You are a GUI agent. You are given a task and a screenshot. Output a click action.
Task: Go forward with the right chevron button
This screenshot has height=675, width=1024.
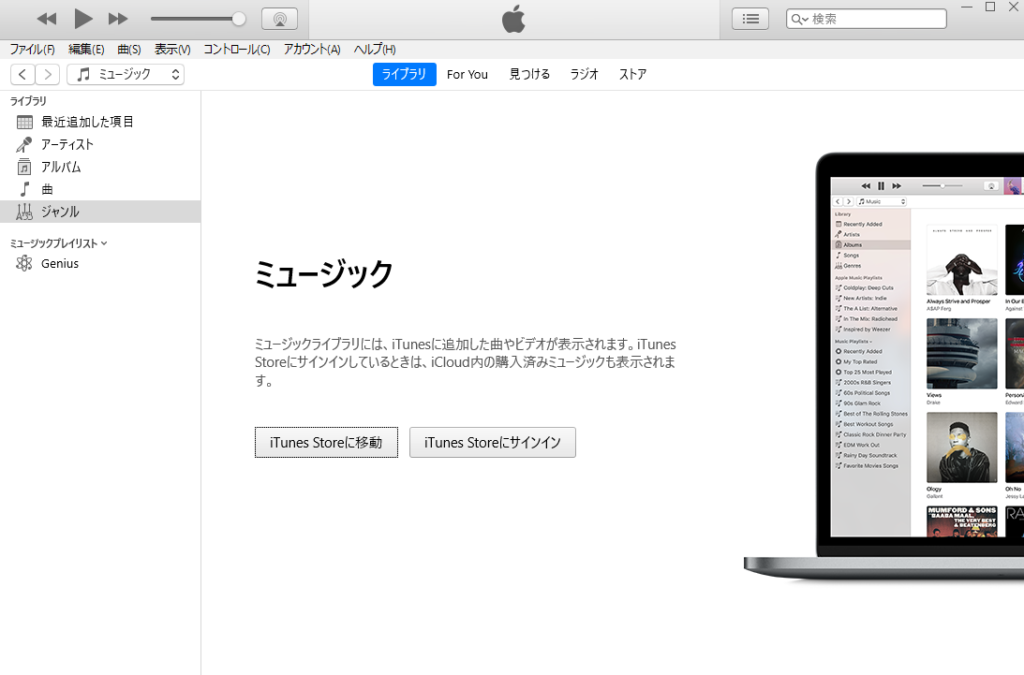tap(48, 74)
